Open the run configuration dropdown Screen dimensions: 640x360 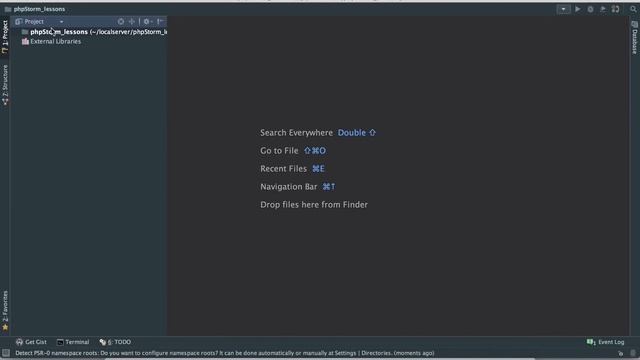click(563, 9)
